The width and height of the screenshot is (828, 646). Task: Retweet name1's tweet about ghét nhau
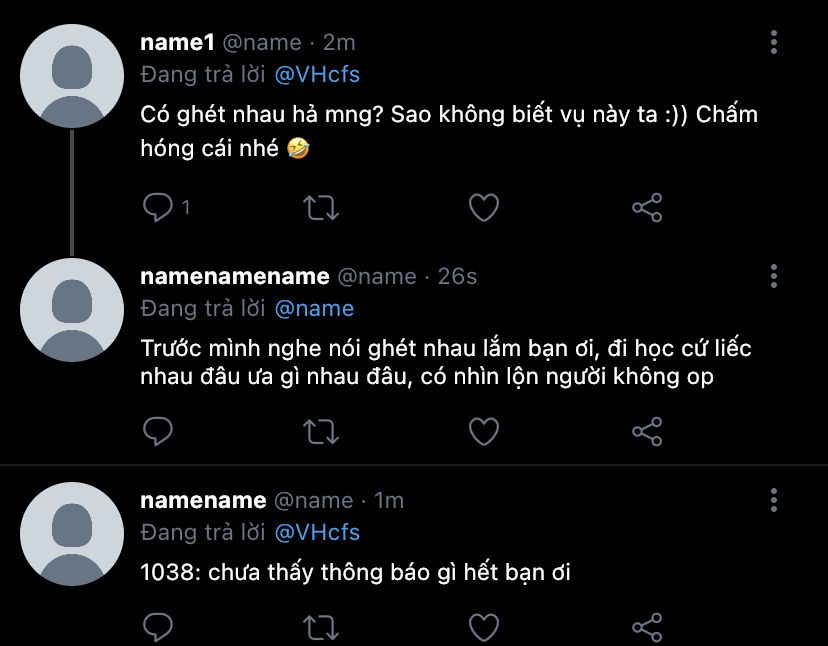(321, 207)
